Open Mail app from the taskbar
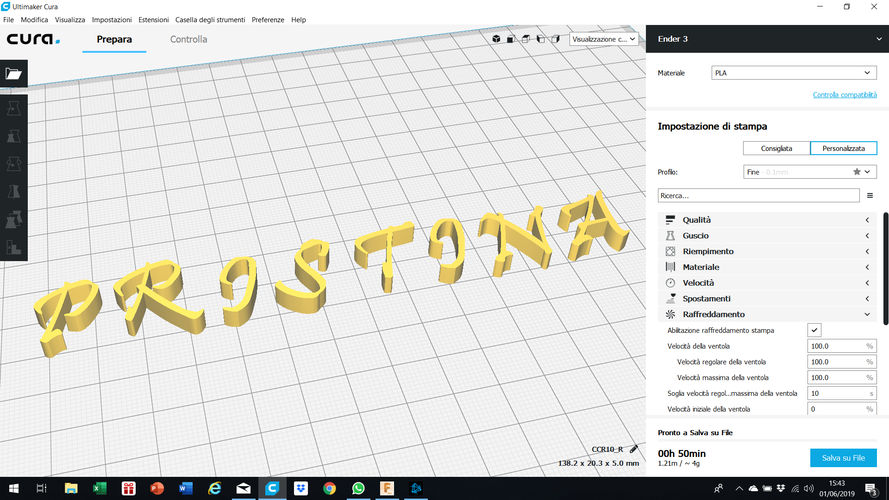Viewport: 889px width, 500px height. [x=243, y=488]
